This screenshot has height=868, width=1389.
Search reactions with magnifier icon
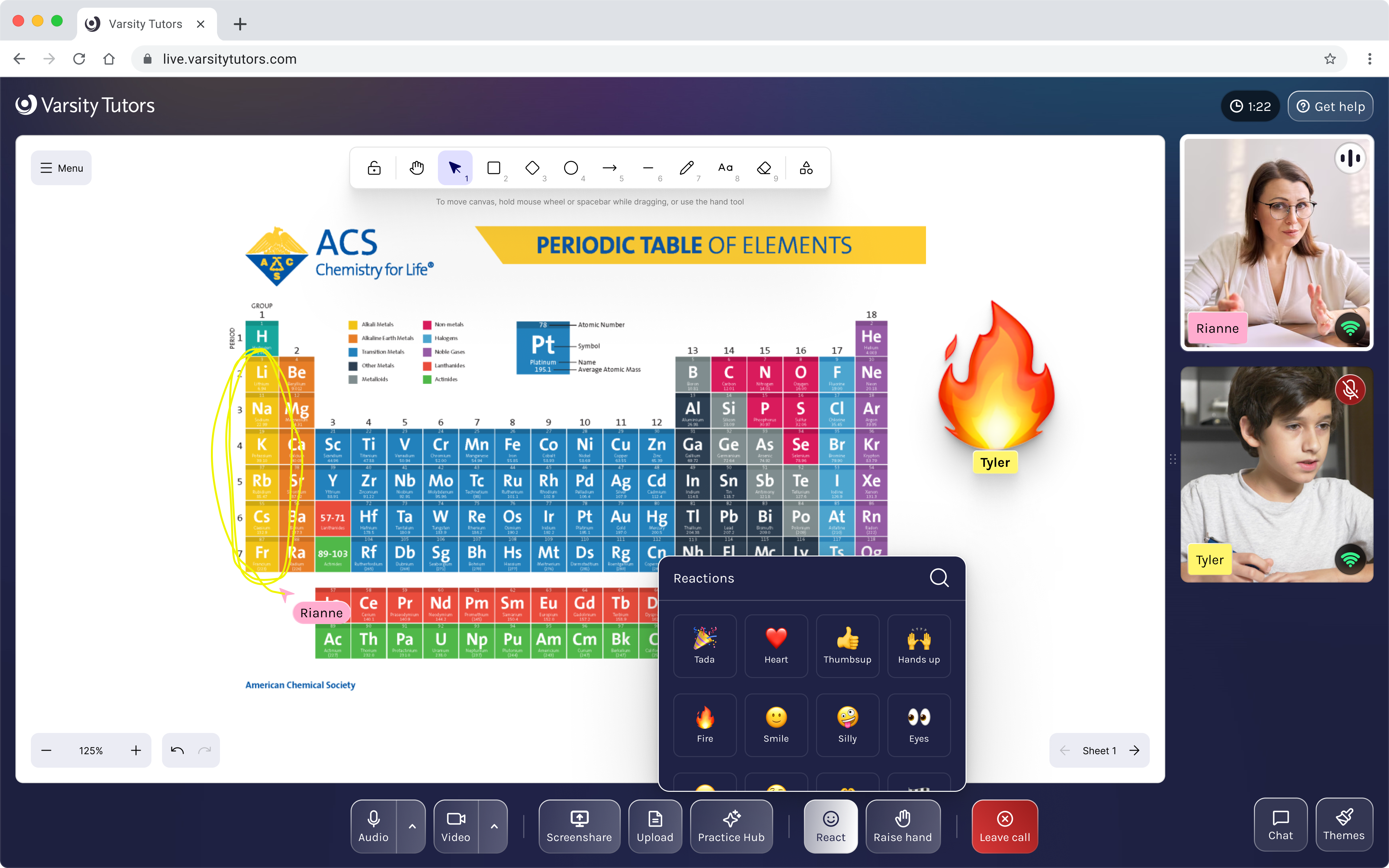(x=939, y=578)
